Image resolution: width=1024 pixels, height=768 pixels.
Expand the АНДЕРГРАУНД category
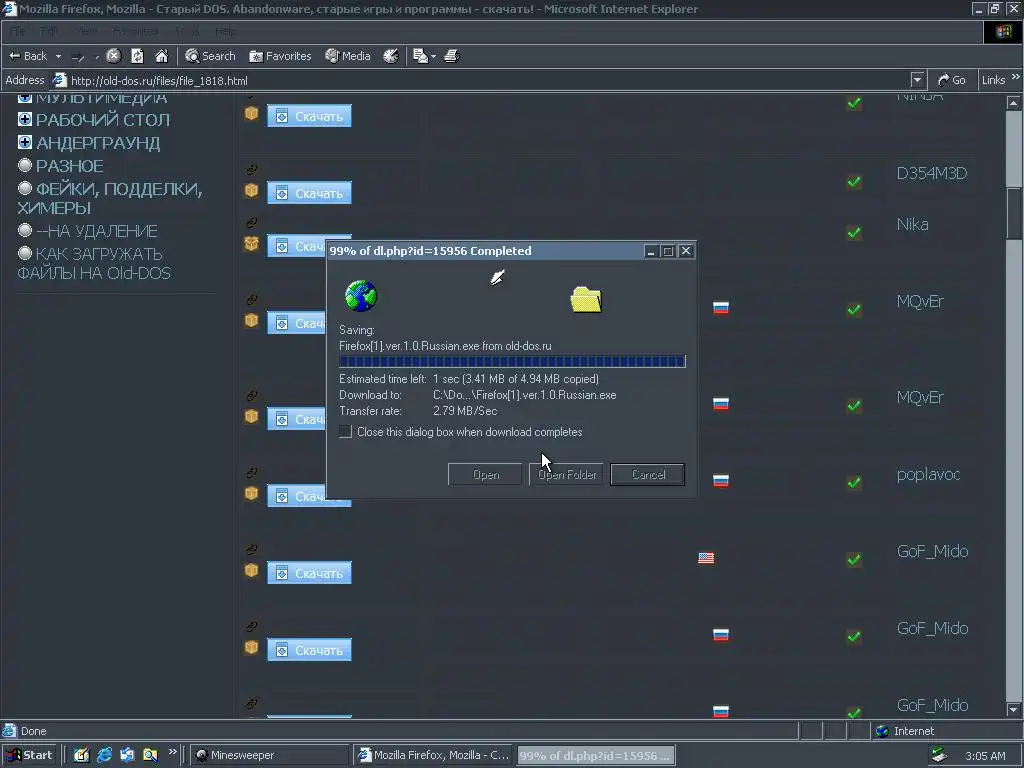click(x=25, y=142)
